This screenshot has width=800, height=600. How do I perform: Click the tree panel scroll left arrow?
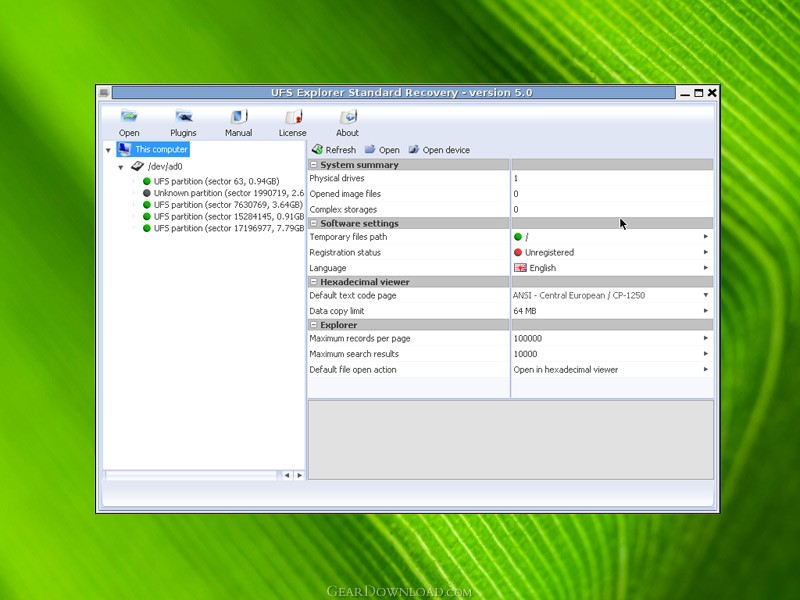coord(287,475)
